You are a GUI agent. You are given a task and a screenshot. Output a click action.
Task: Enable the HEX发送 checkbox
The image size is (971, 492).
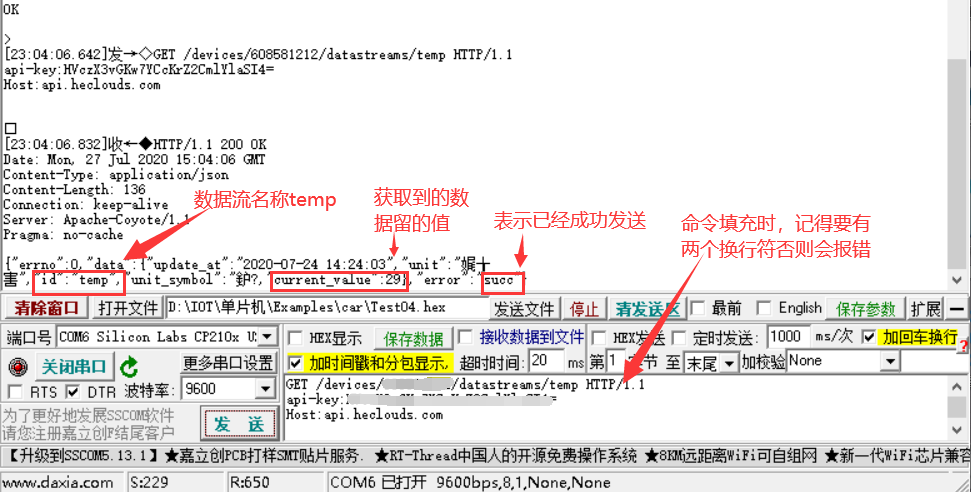pos(599,338)
